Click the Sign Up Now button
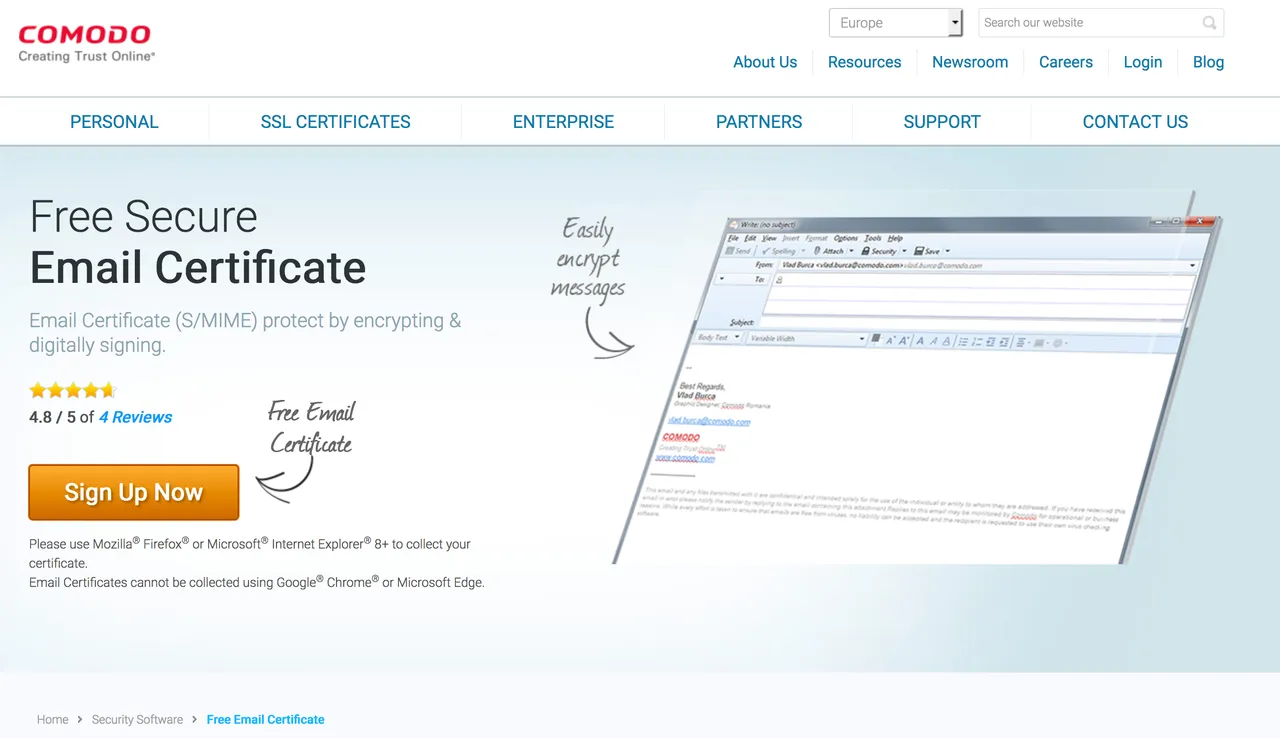The image size is (1280, 738). point(134,492)
